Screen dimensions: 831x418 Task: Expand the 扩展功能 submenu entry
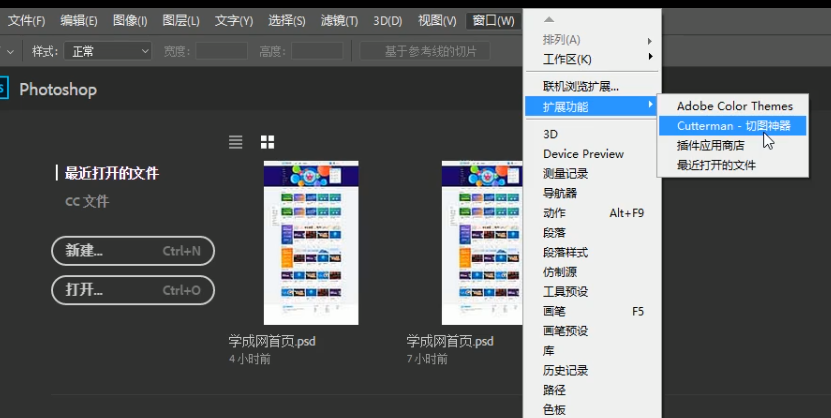click(590, 107)
